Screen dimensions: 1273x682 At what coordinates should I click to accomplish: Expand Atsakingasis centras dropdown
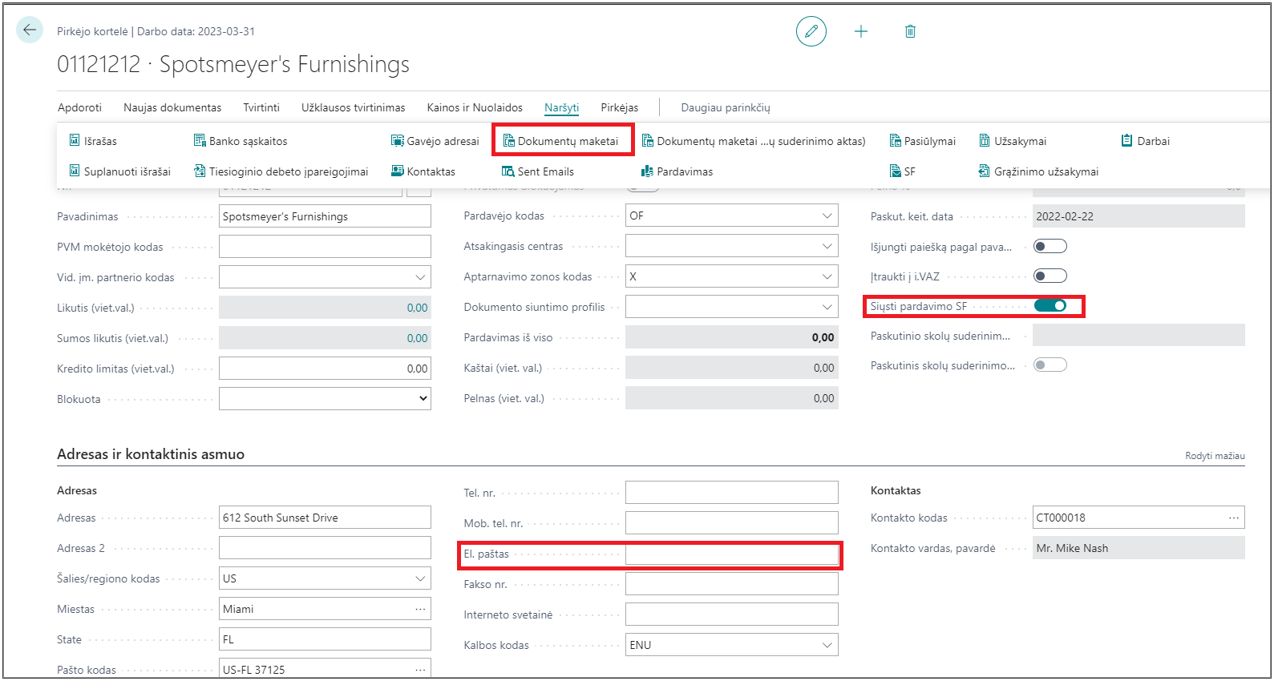pyautogui.click(x=827, y=246)
